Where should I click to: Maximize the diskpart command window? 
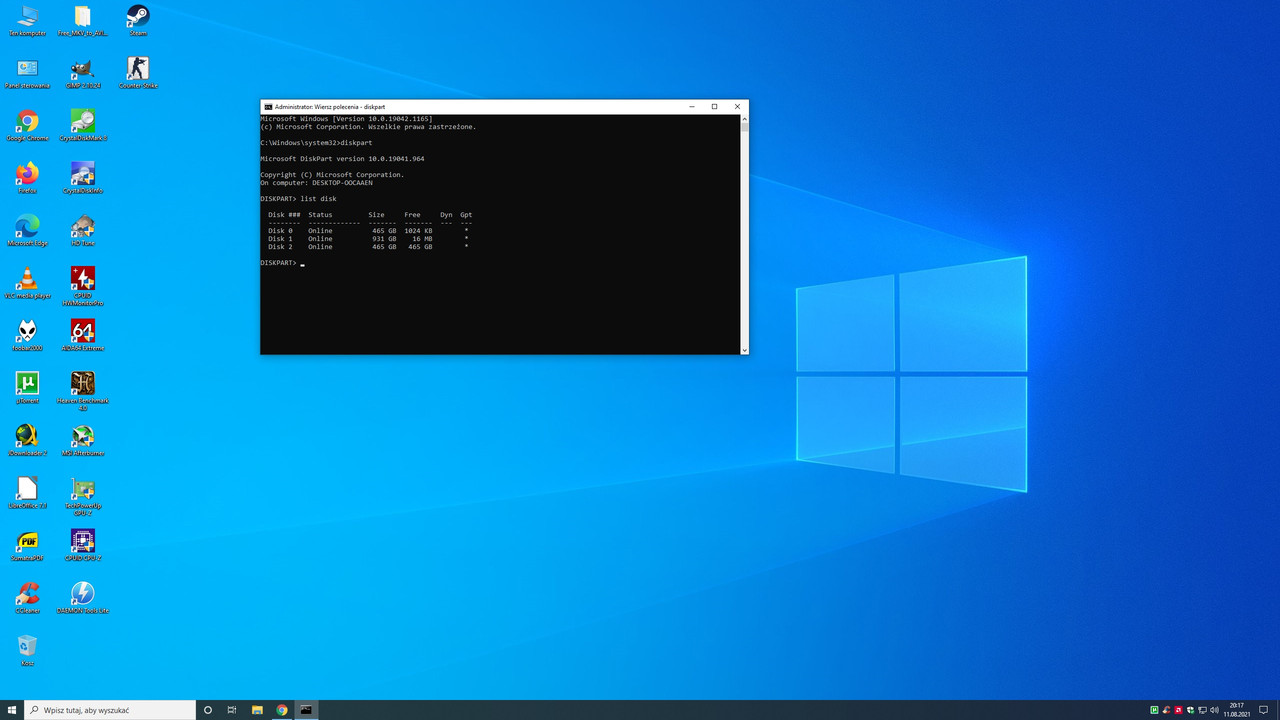click(x=714, y=106)
